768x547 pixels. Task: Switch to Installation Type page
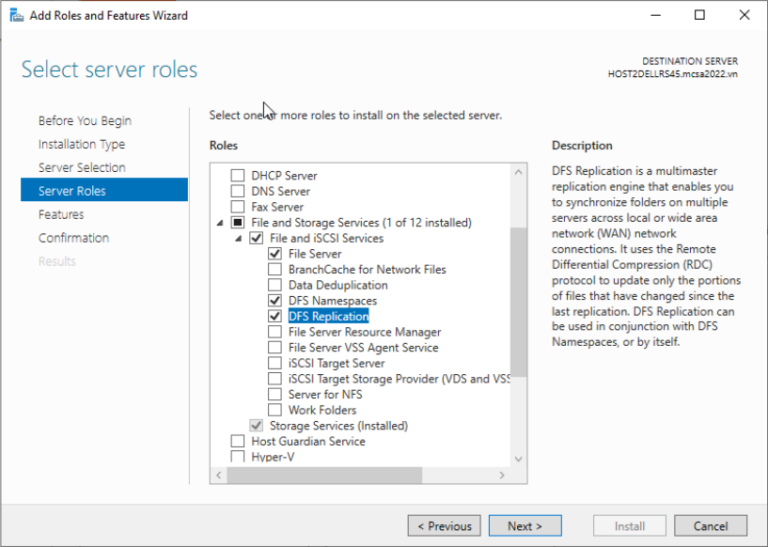point(82,144)
